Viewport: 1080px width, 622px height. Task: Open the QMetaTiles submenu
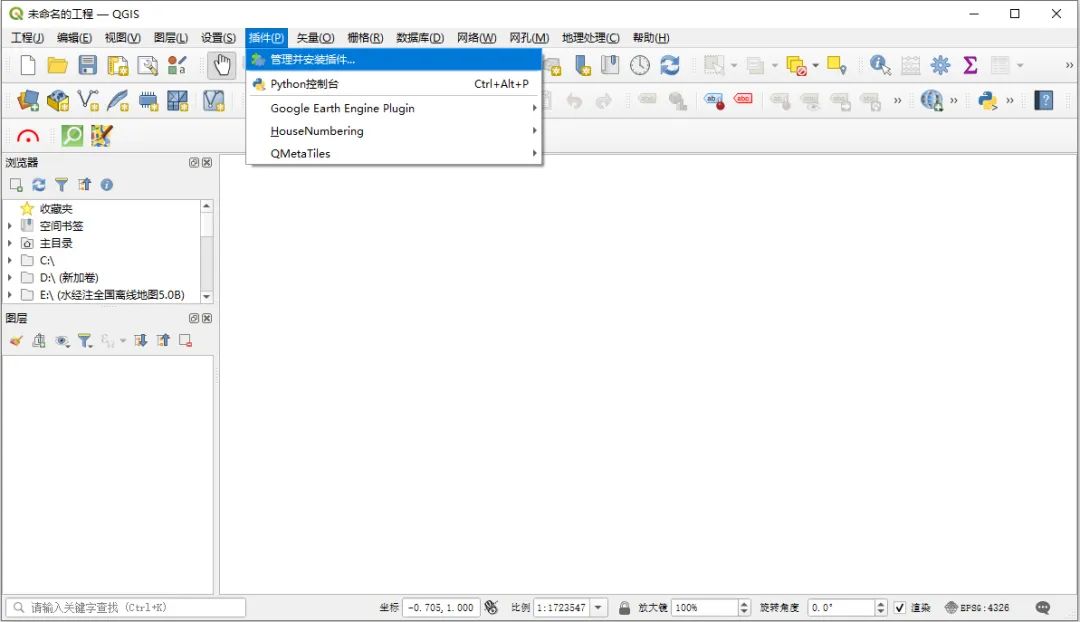click(394, 154)
